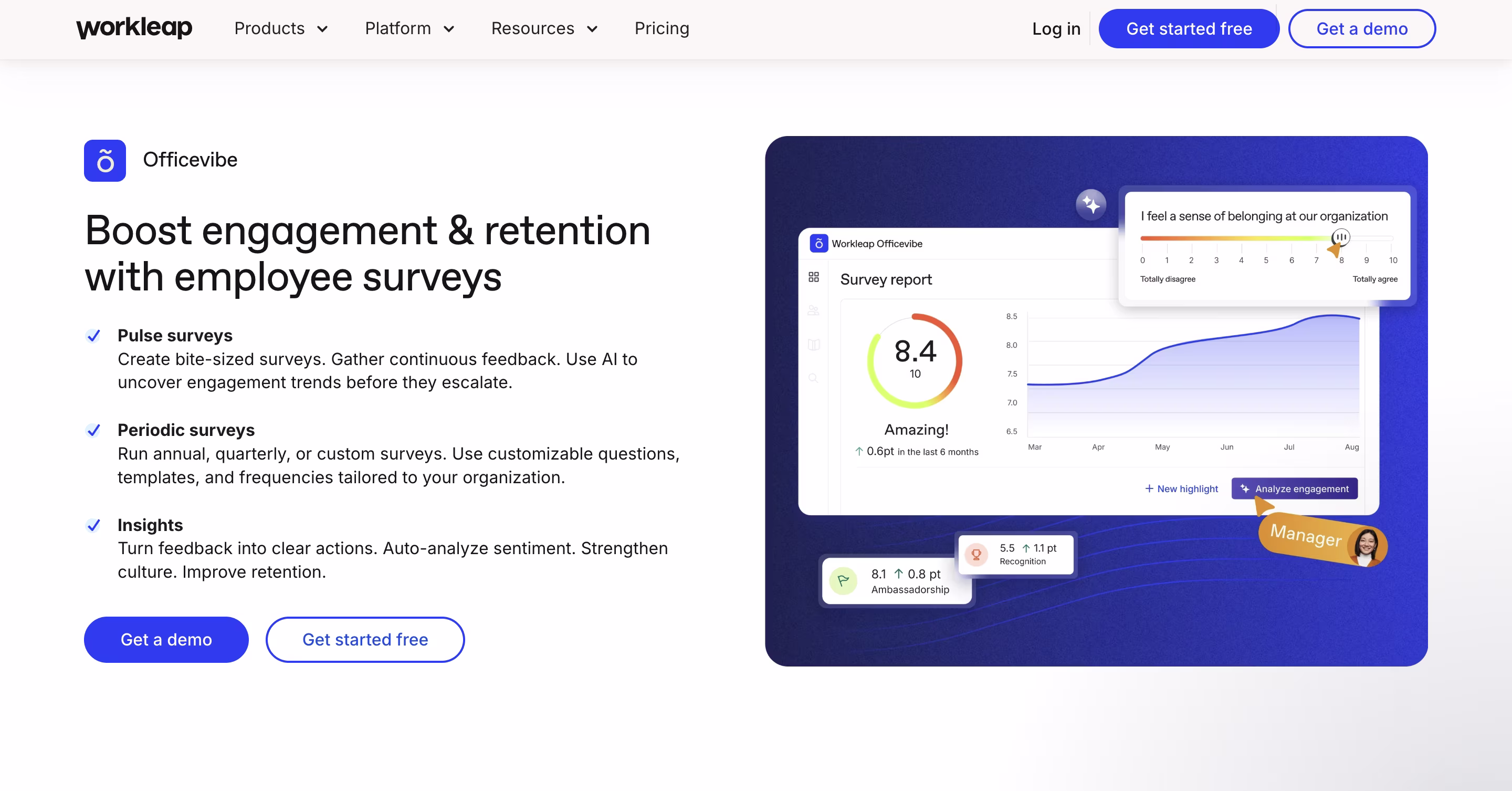Click the Officevibe app logo icon
The width and height of the screenshot is (1512, 791).
coord(105,160)
